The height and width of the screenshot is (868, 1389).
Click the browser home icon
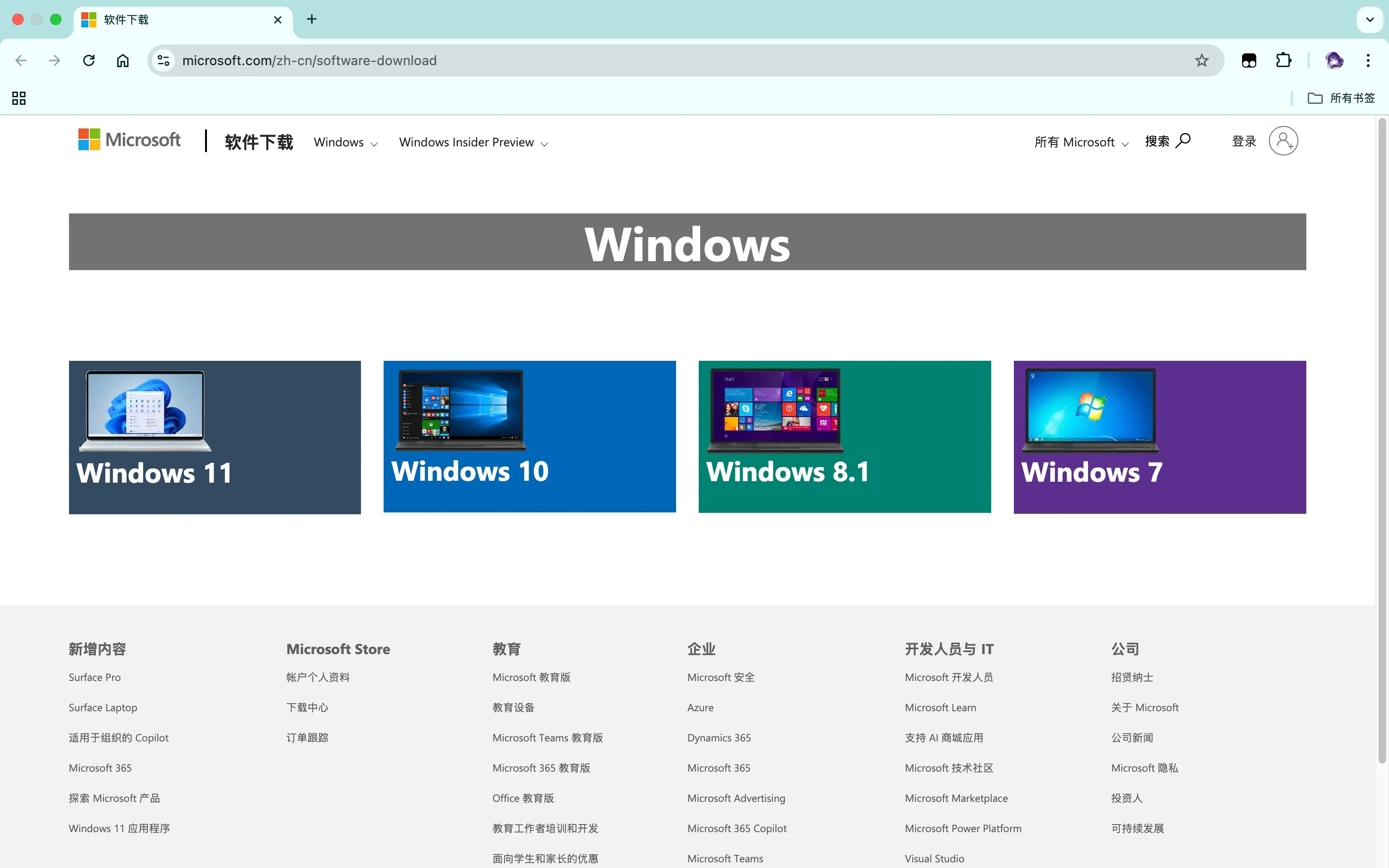tap(122, 60)
